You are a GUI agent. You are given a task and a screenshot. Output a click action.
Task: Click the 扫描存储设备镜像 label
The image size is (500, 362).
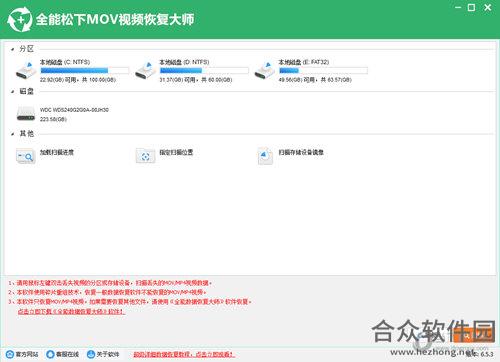click(x=301, y=152)
